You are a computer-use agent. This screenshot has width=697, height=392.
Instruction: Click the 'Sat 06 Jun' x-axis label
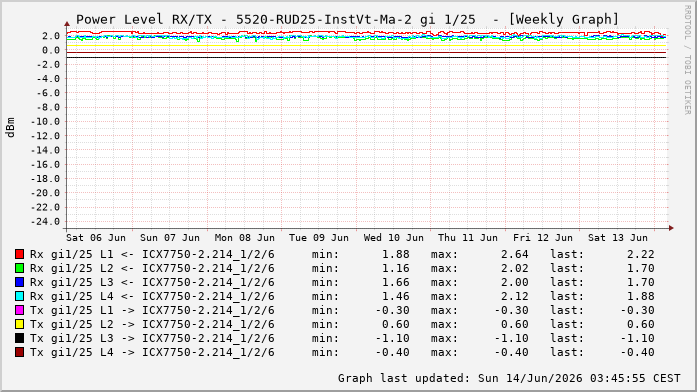point(96,238)
